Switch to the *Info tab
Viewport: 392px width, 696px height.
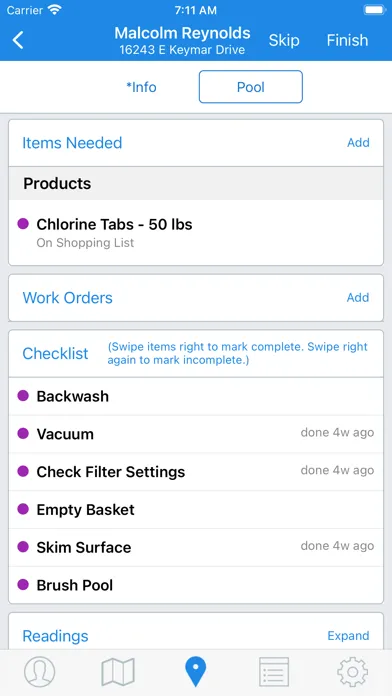pos(141,87)
